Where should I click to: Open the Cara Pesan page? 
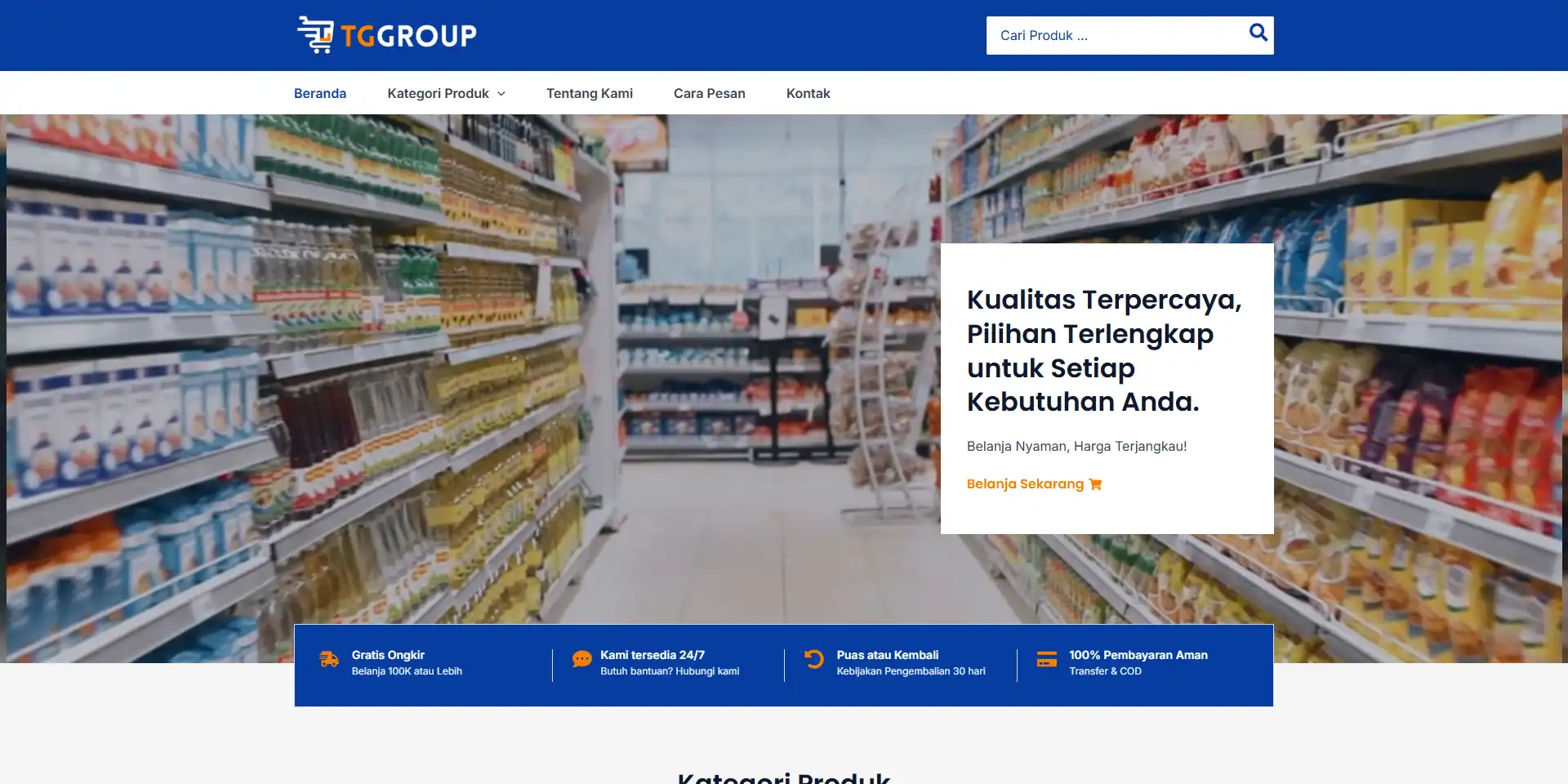710,93
